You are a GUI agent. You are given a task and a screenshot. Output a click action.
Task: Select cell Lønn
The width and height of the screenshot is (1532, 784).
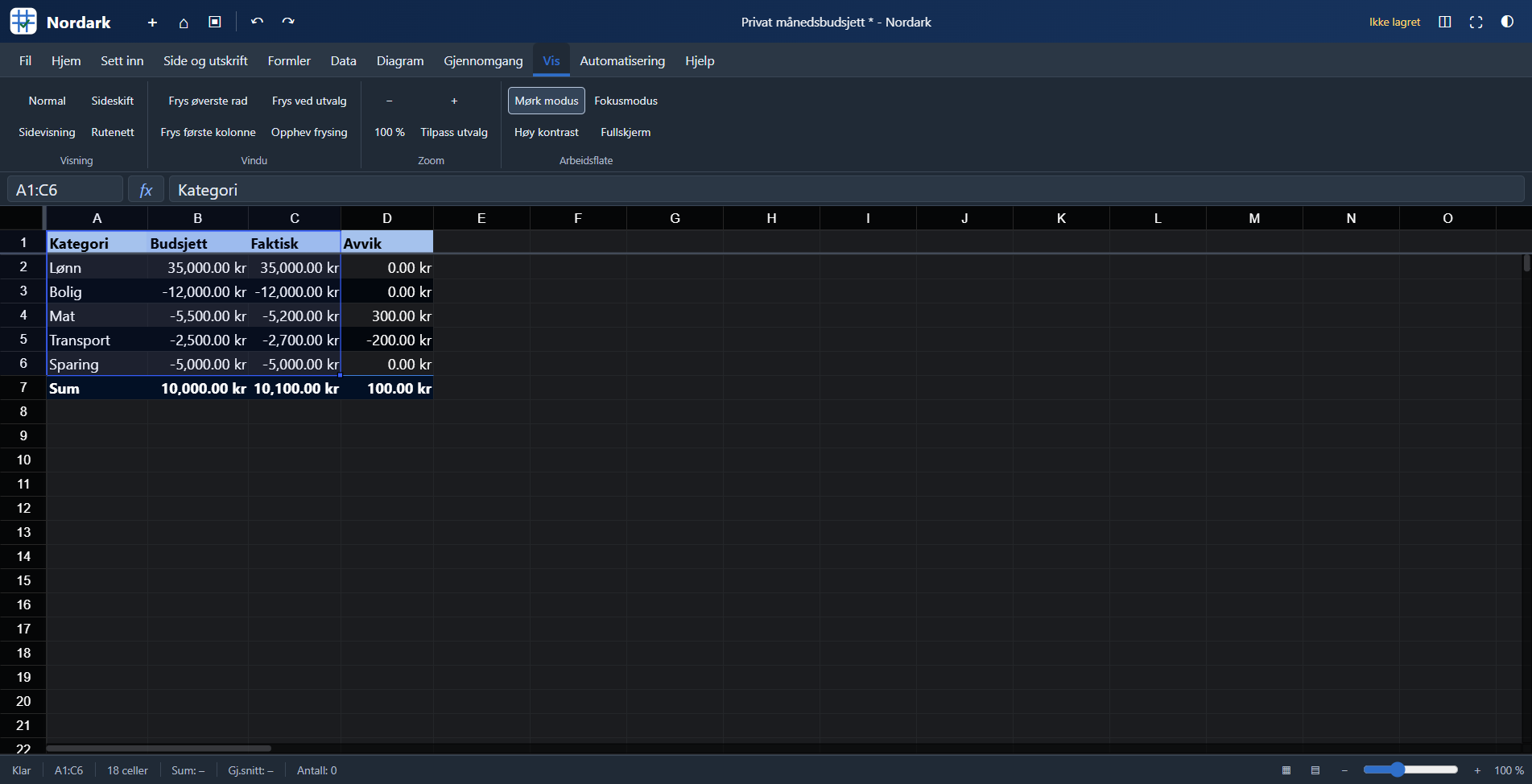pos(97,267)
